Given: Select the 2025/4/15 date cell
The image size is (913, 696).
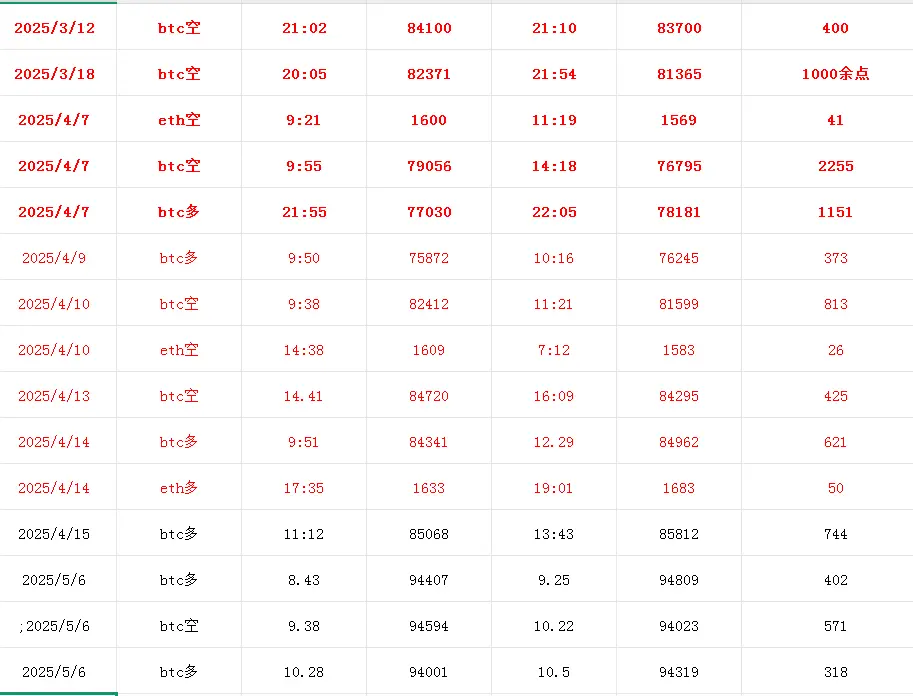Looking at the screenshot, I should coord(58,534).
